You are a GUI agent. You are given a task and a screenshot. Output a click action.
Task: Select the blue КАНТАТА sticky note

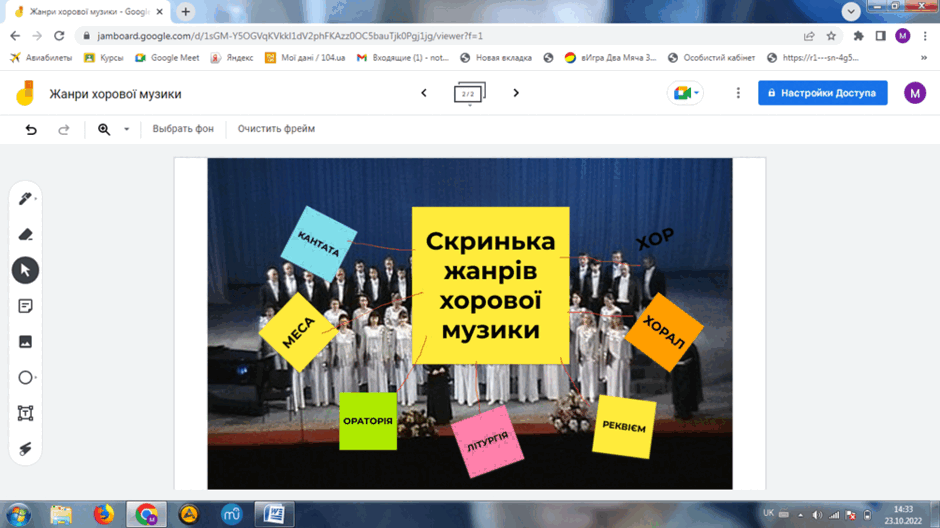point(318,244)
